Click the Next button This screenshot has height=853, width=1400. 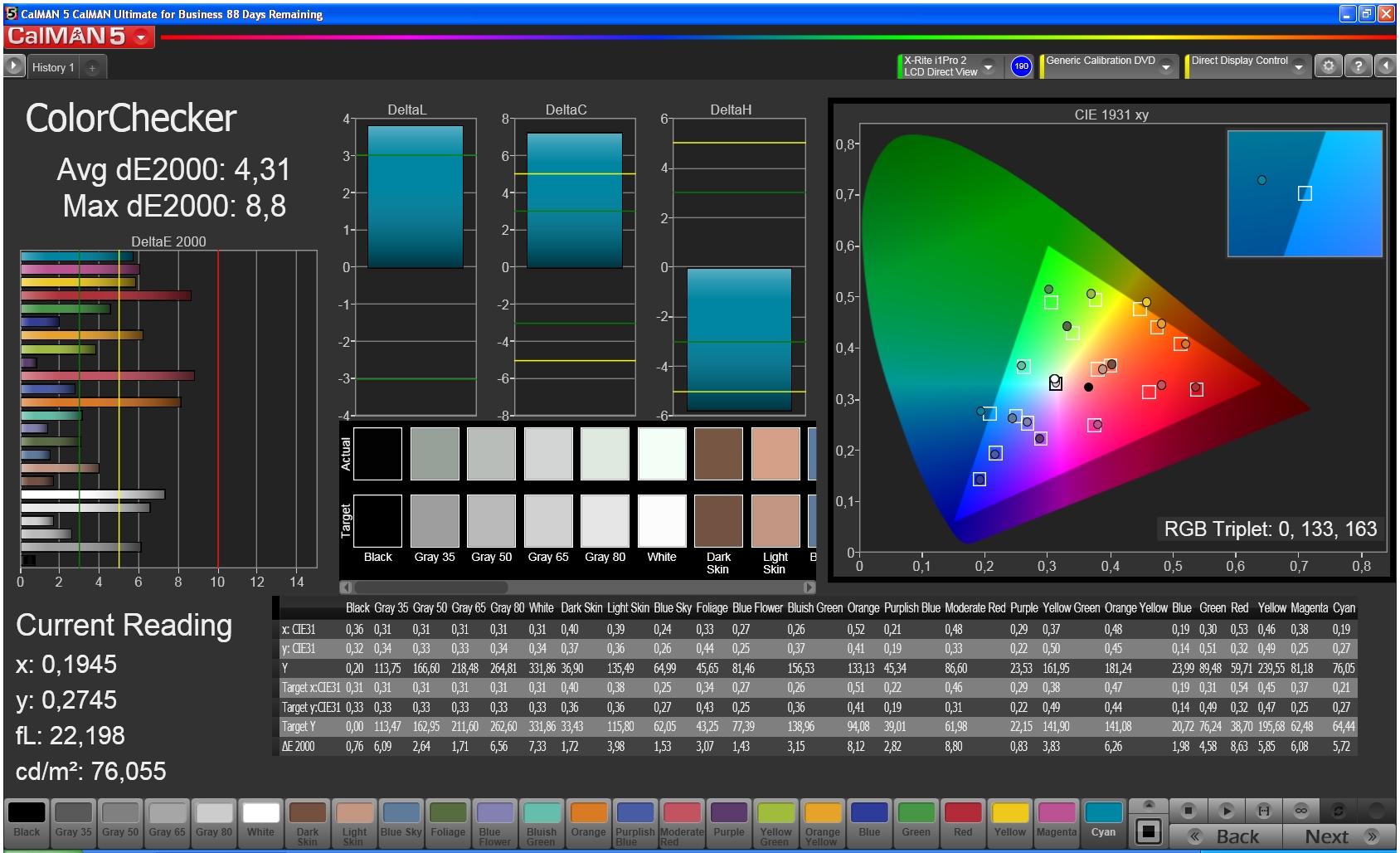click(1339, 836)
